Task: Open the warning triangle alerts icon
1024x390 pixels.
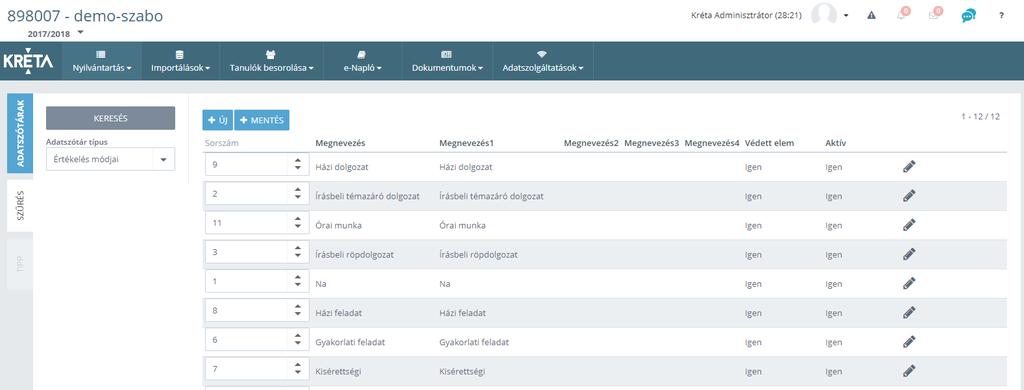Action: [x=871, y=15]
